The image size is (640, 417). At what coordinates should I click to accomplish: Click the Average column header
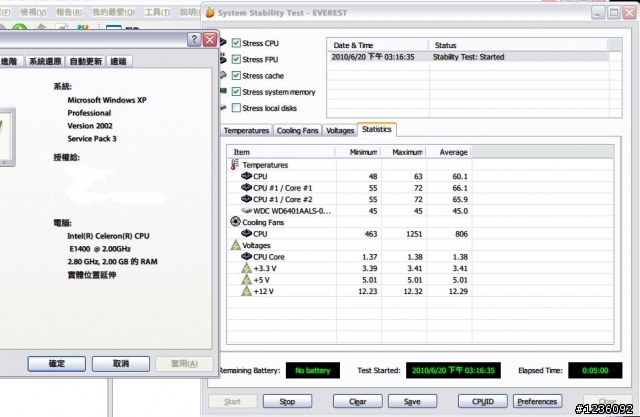tap(449, 152)
